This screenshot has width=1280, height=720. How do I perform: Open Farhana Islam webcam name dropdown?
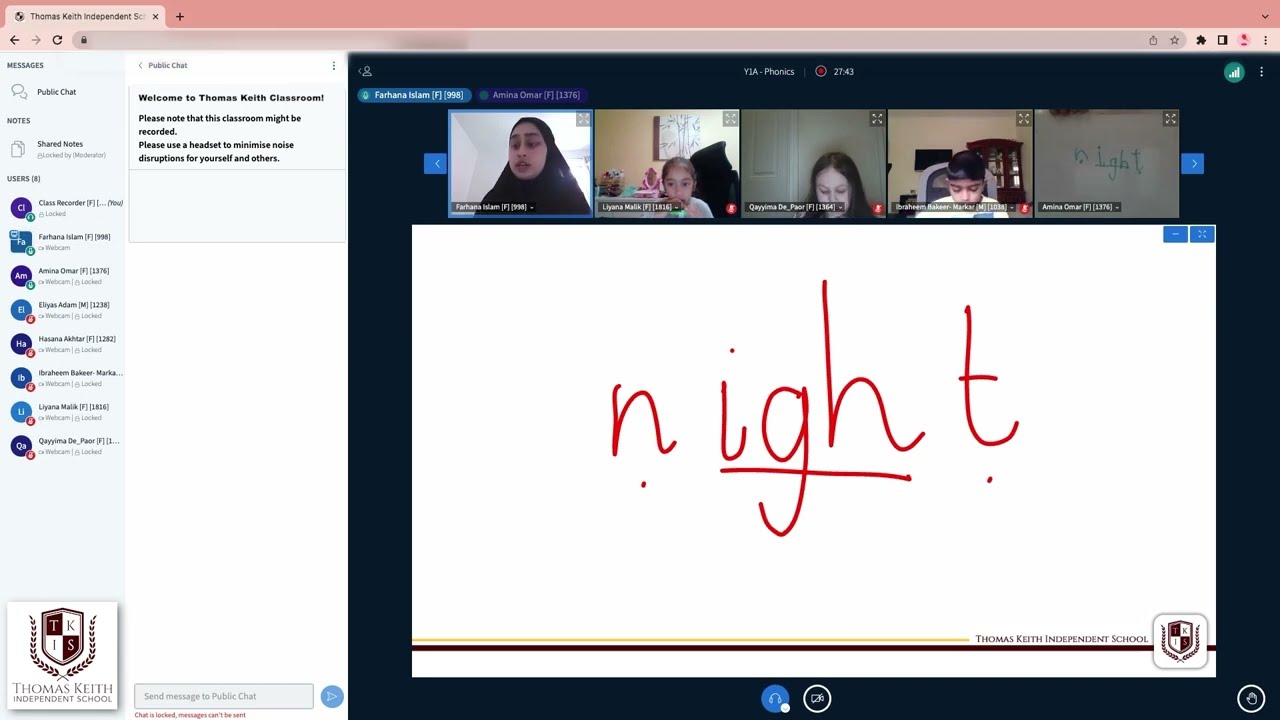[494, 207]
